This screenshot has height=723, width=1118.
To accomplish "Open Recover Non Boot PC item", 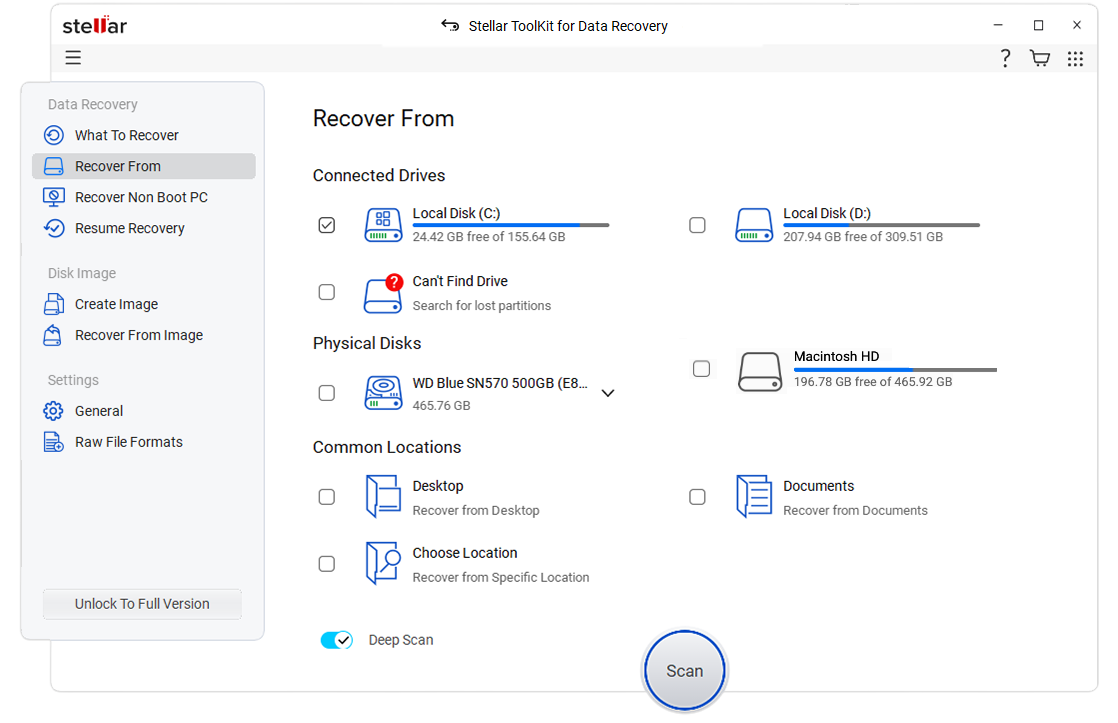I will pyautogui.click(x=144, y=197).
